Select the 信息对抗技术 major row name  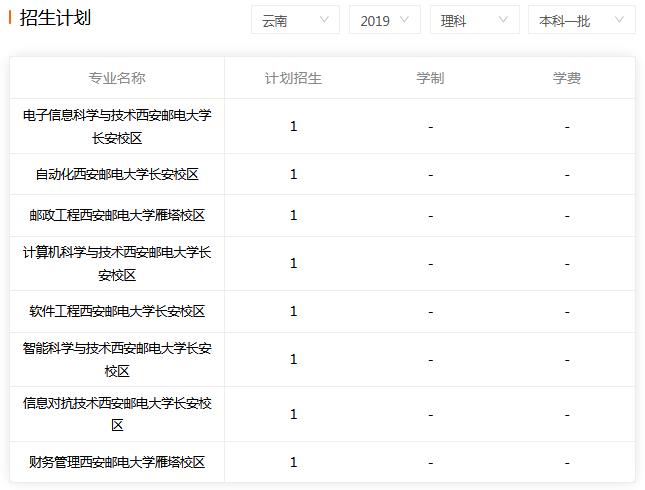[x=117, y=414]
